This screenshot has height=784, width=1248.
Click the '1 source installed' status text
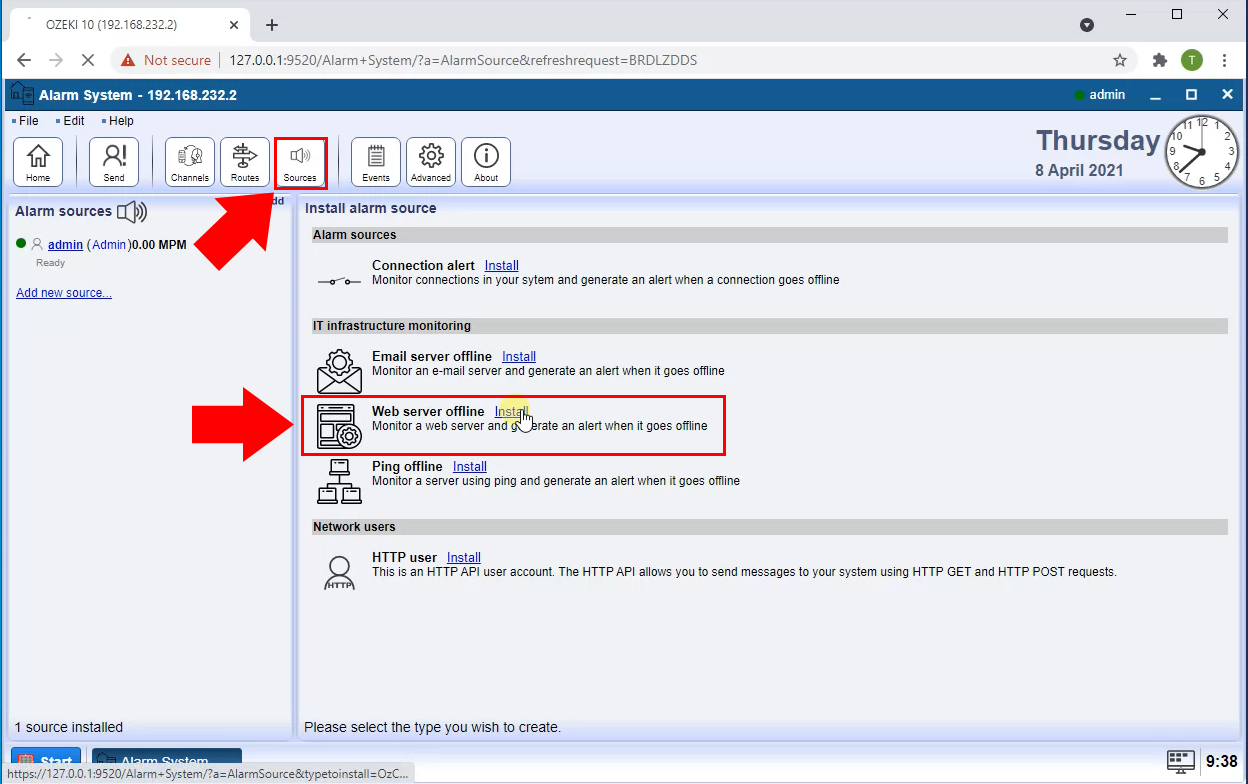point(69,727)
